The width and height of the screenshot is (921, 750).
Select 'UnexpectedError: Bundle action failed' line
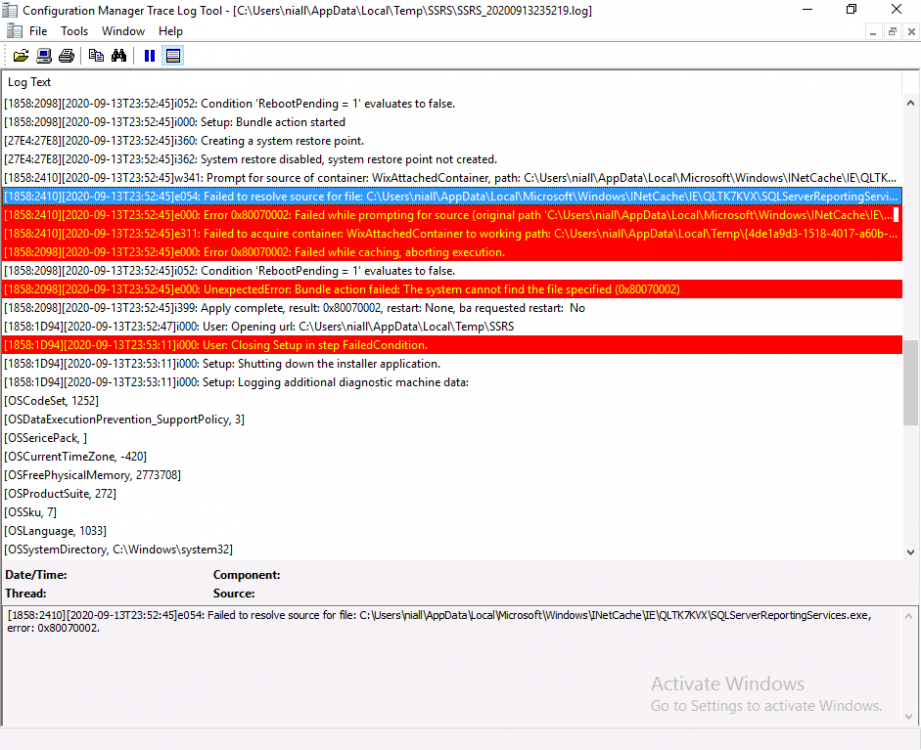452,290
